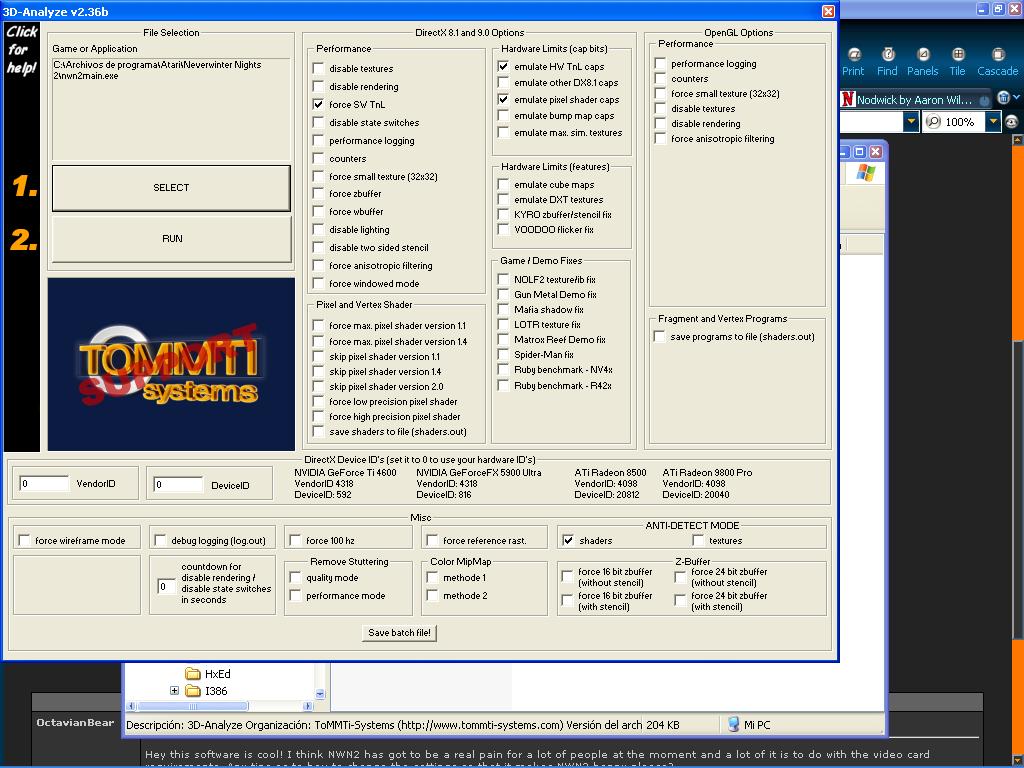Enable Remove Stuttering 'quality mode'
Viewport: 1024px width, 768px height.
point(295,577)
